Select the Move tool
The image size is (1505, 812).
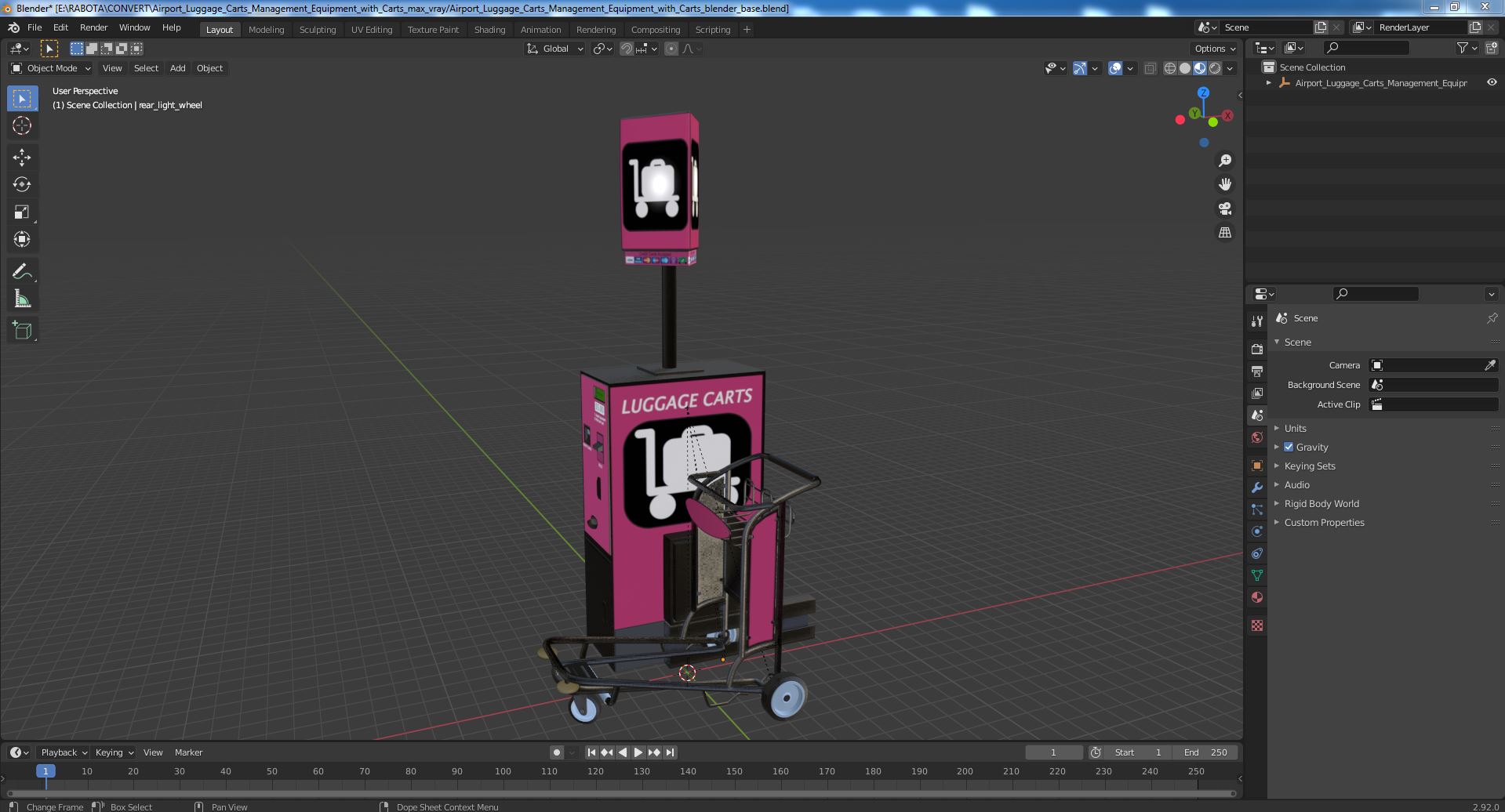click(x=22, y=158)
